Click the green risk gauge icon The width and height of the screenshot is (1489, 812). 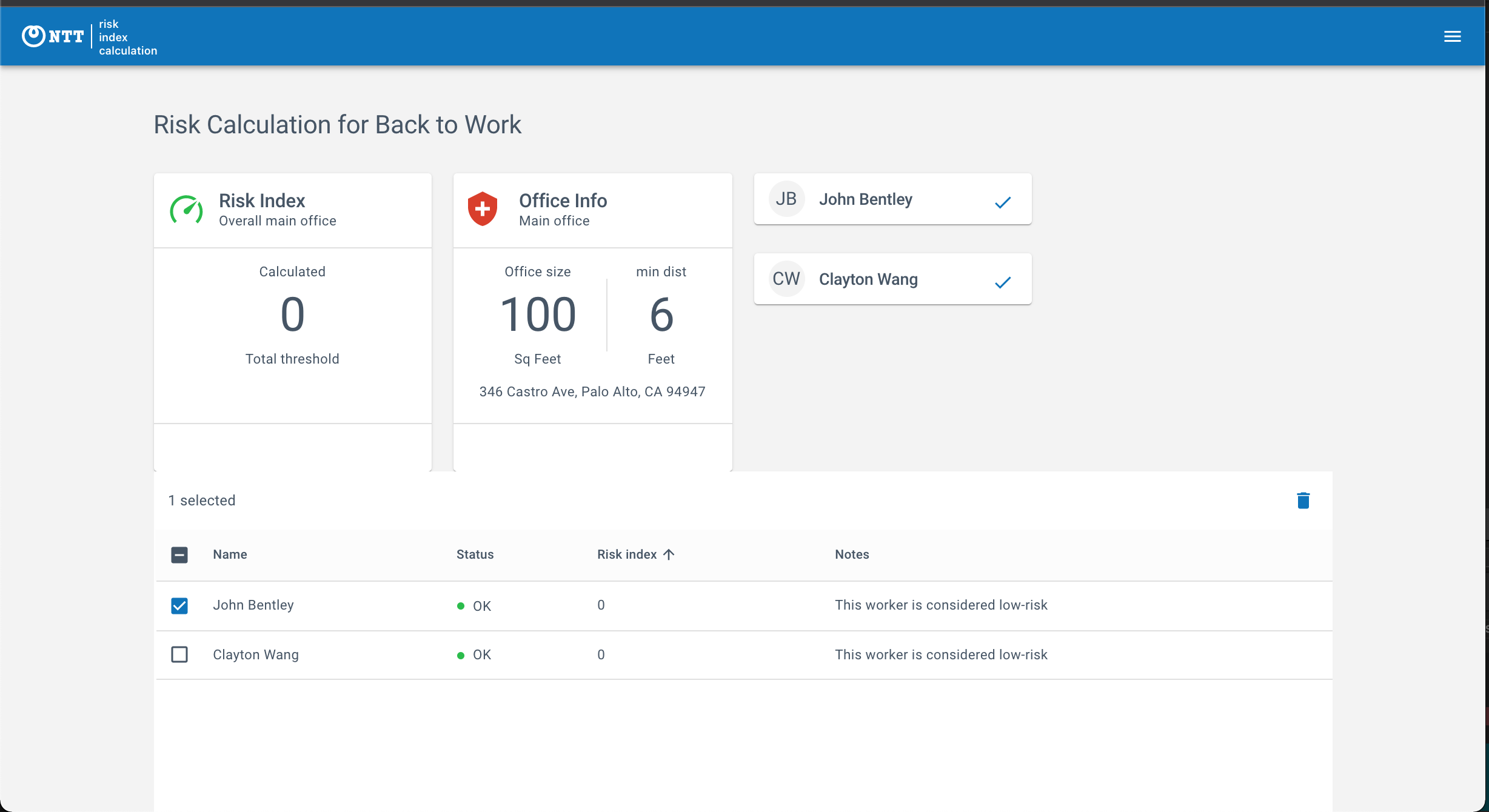tap(186, 210)
